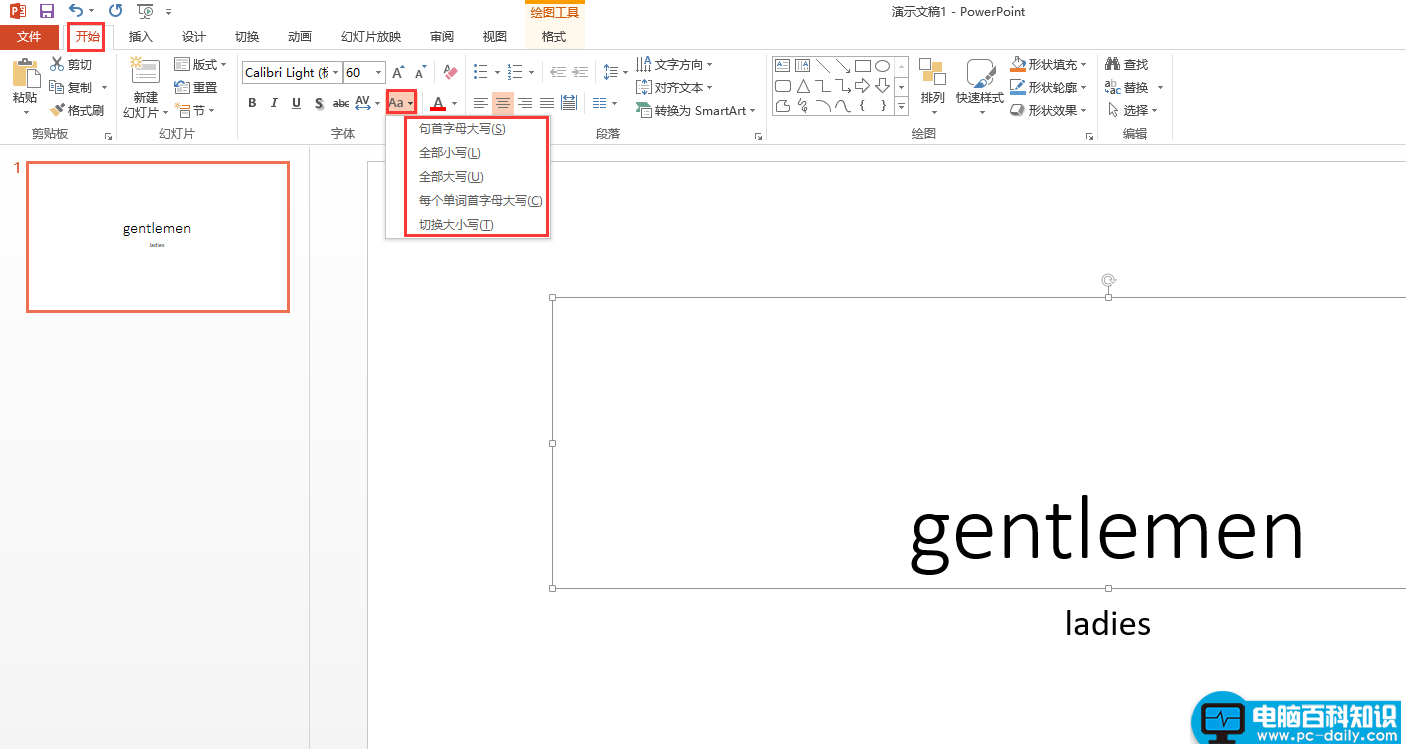1406x749 pixels.
Task: Expand the font color dropdown arrow
Action: pos(454,103)
